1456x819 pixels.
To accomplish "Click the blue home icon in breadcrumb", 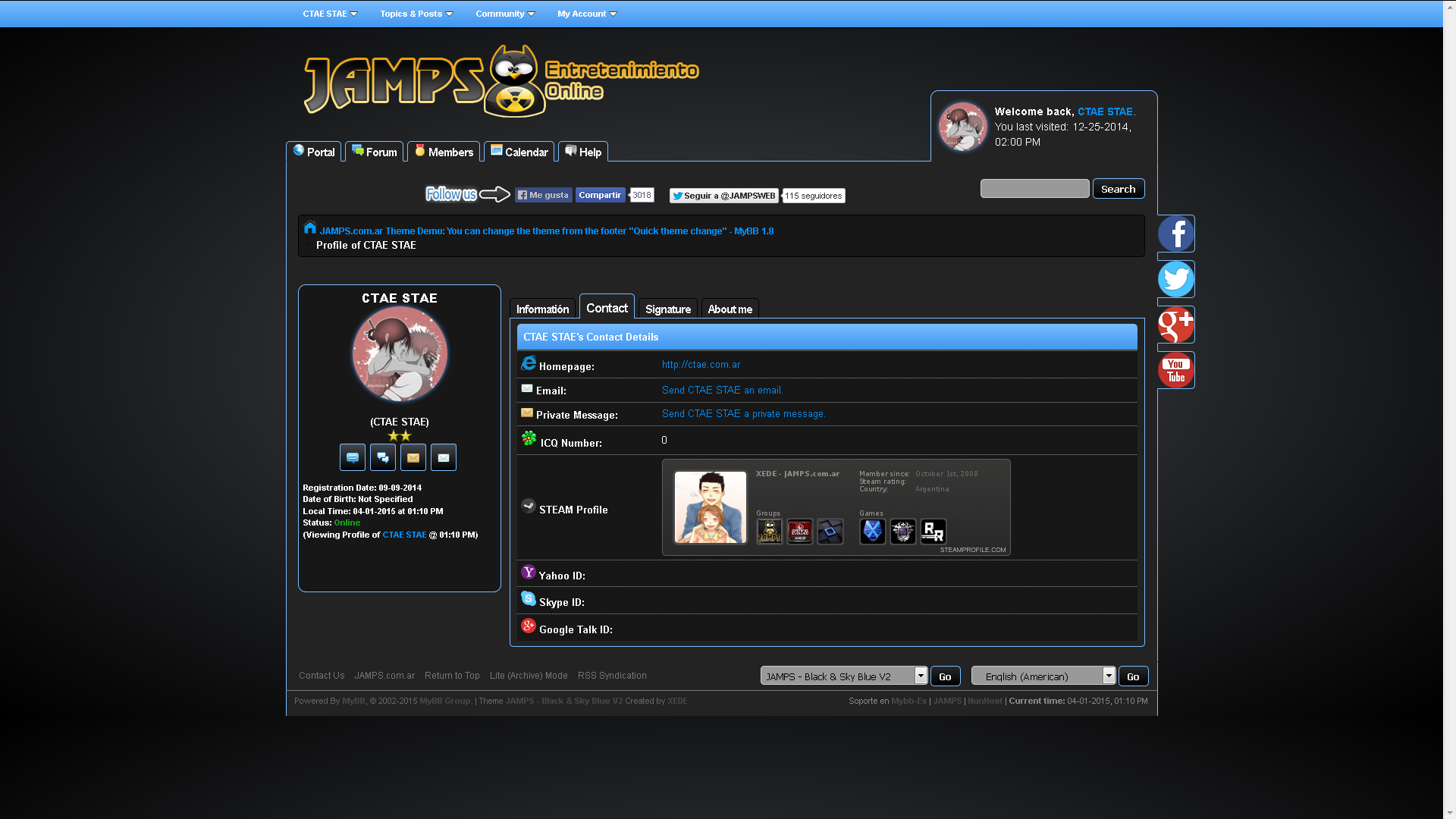I will (309, 227).
